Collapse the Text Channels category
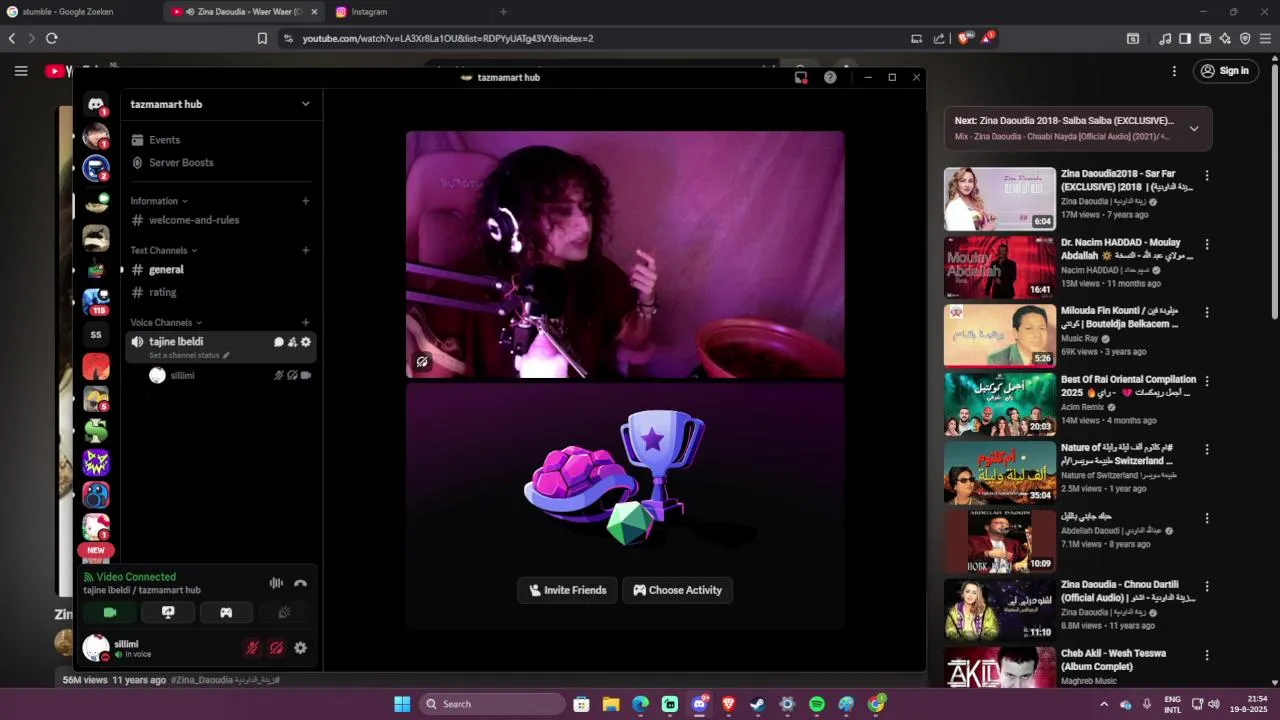The height and width of the screenshot is (720, 1280). [164, 250]
